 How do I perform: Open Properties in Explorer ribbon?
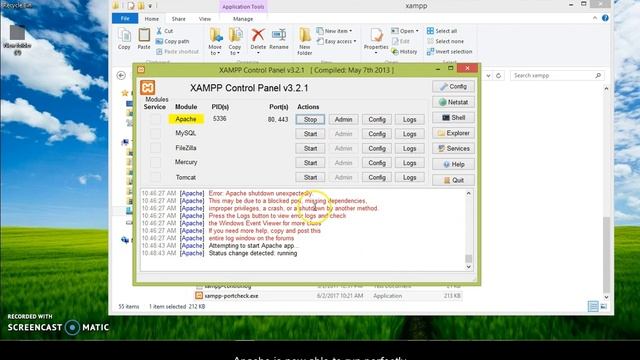coord(376,41)
